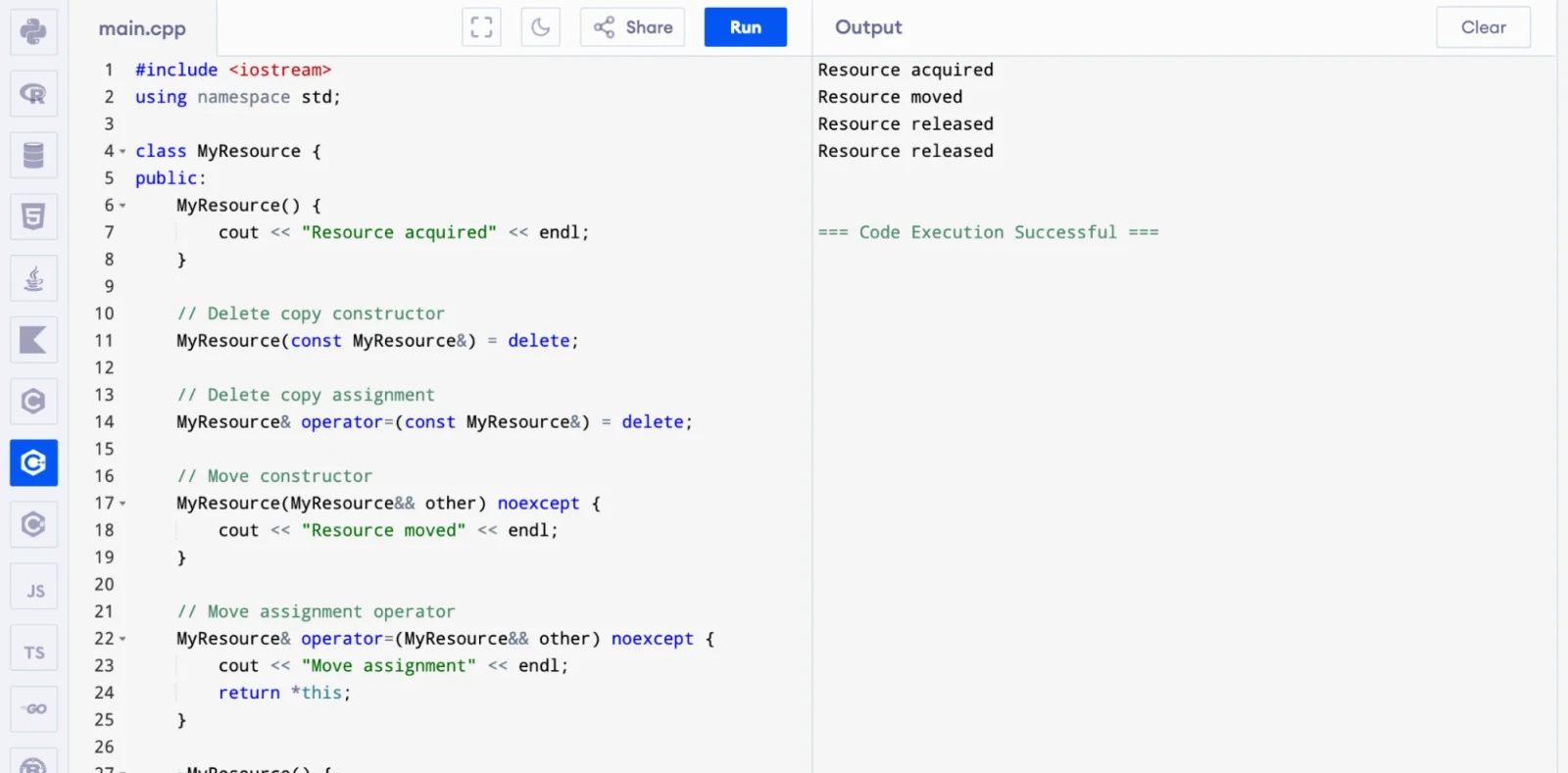Screen dimensions: 1568x773
Task: Click 'noexcept' on the line 17 move constructor
Action: coord(538,503)
